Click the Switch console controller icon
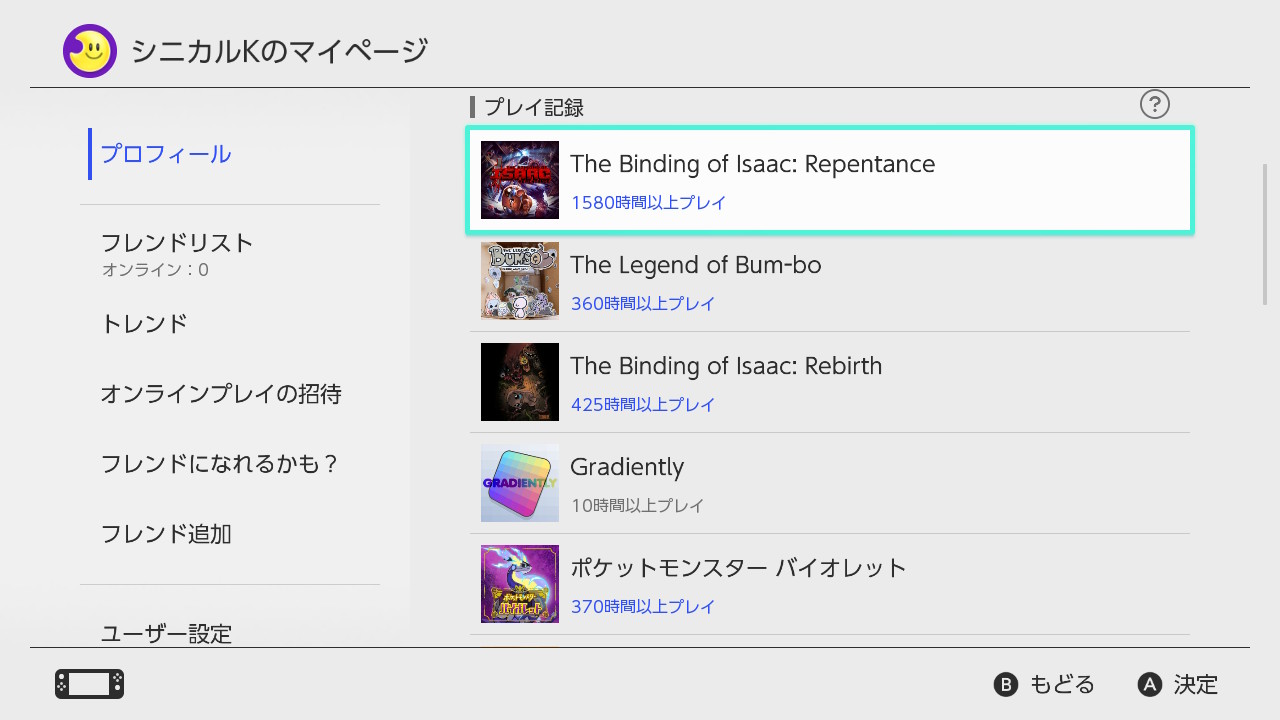This screenshot has height=720, width=1280. (89, 684)
